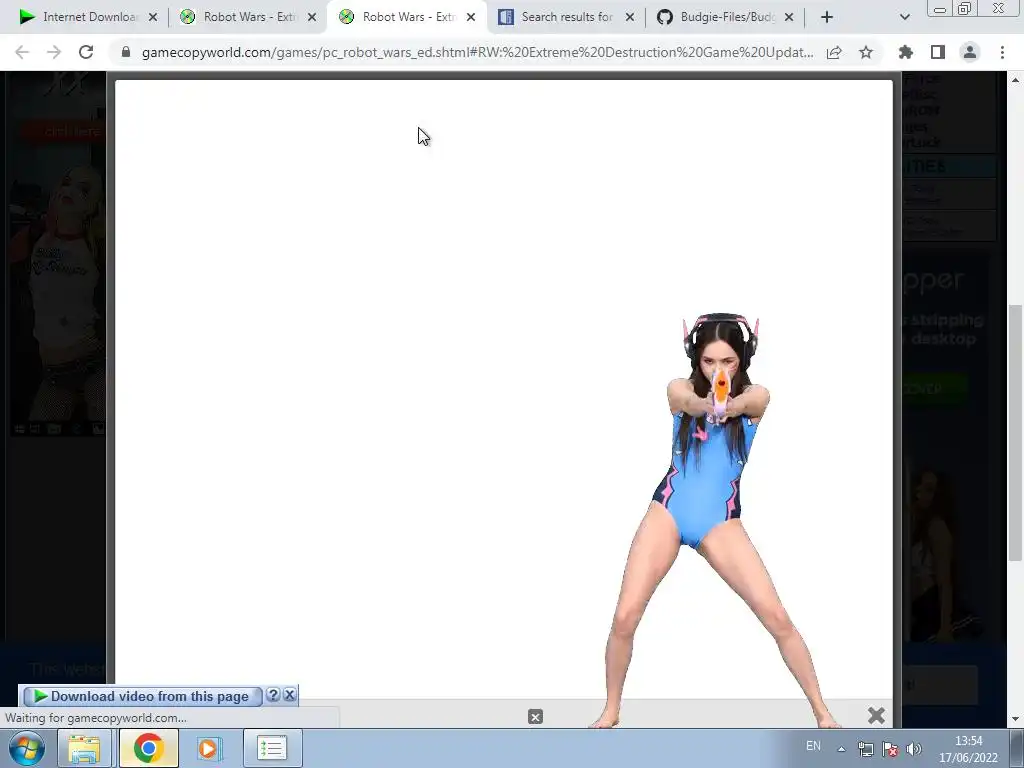Click Download video from this page
The width and height of the screenshot is (1024, 768).
(142, 696)
